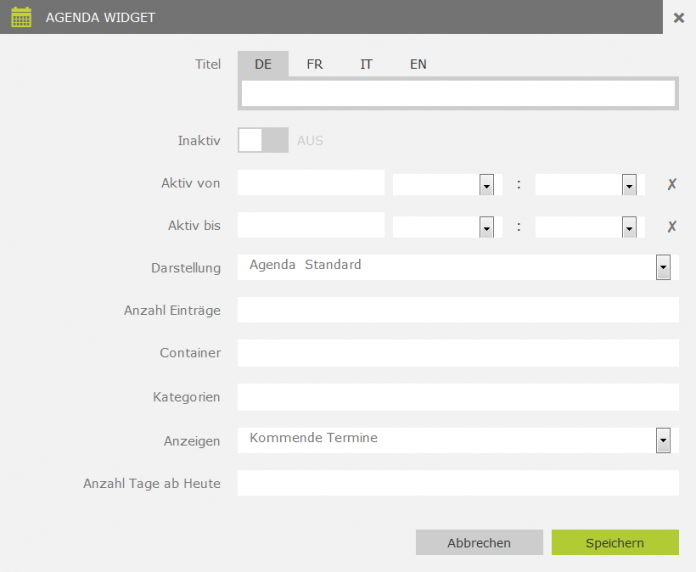The width and height of the screenshot is (696, 572).
Task: Click the Abbrechen button
Action: coord(479,542)
